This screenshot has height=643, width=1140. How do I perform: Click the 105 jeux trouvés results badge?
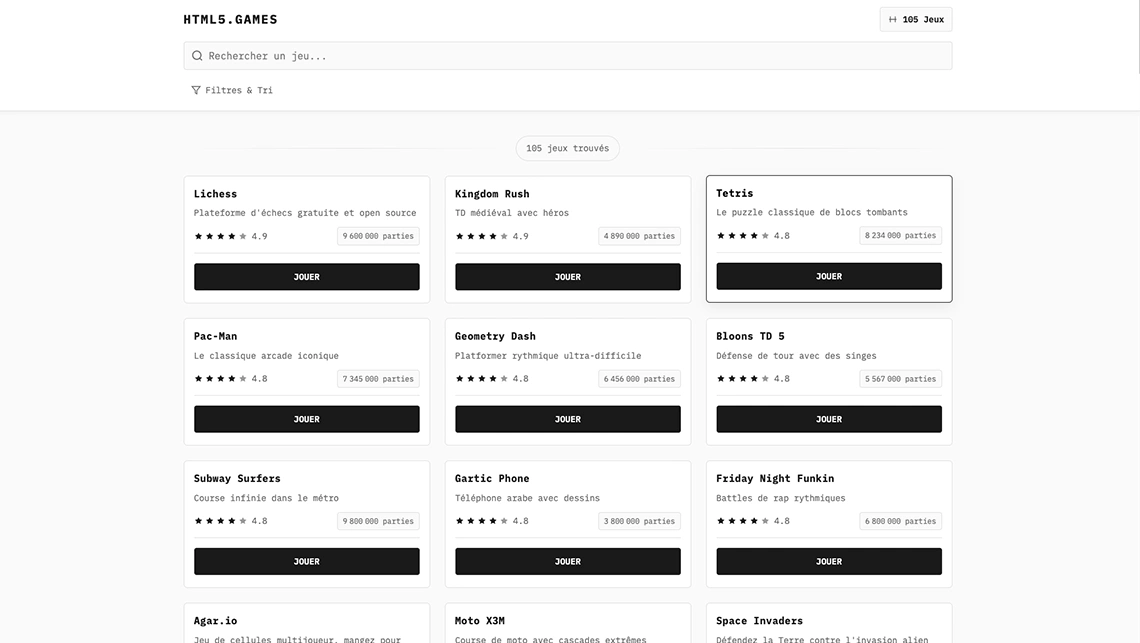point(567,149)
